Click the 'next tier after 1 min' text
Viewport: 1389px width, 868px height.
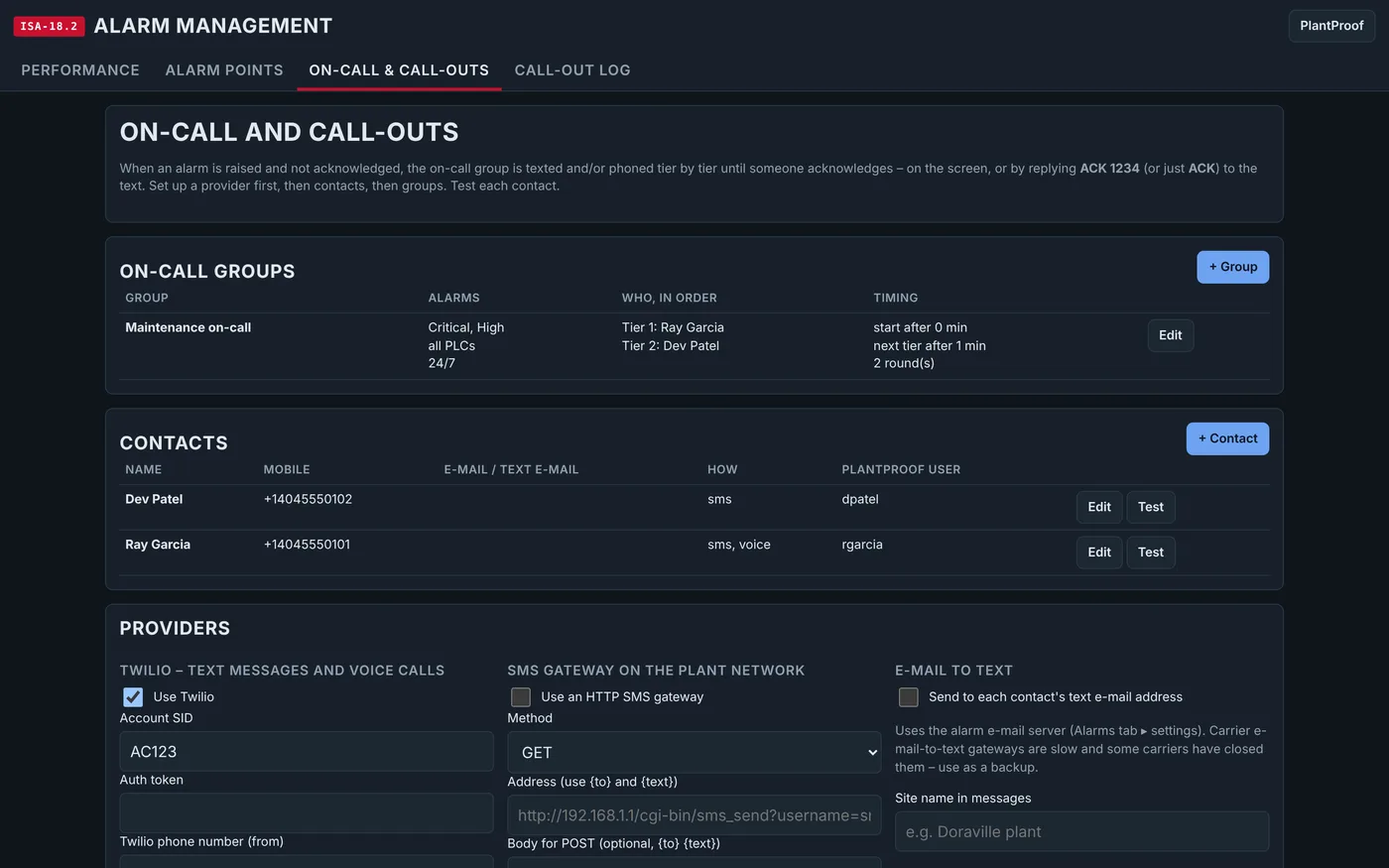[930, 345]
